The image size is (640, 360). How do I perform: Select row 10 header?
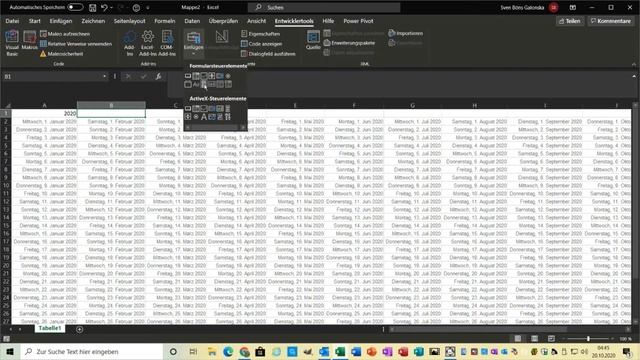click(x=6, y=185)
